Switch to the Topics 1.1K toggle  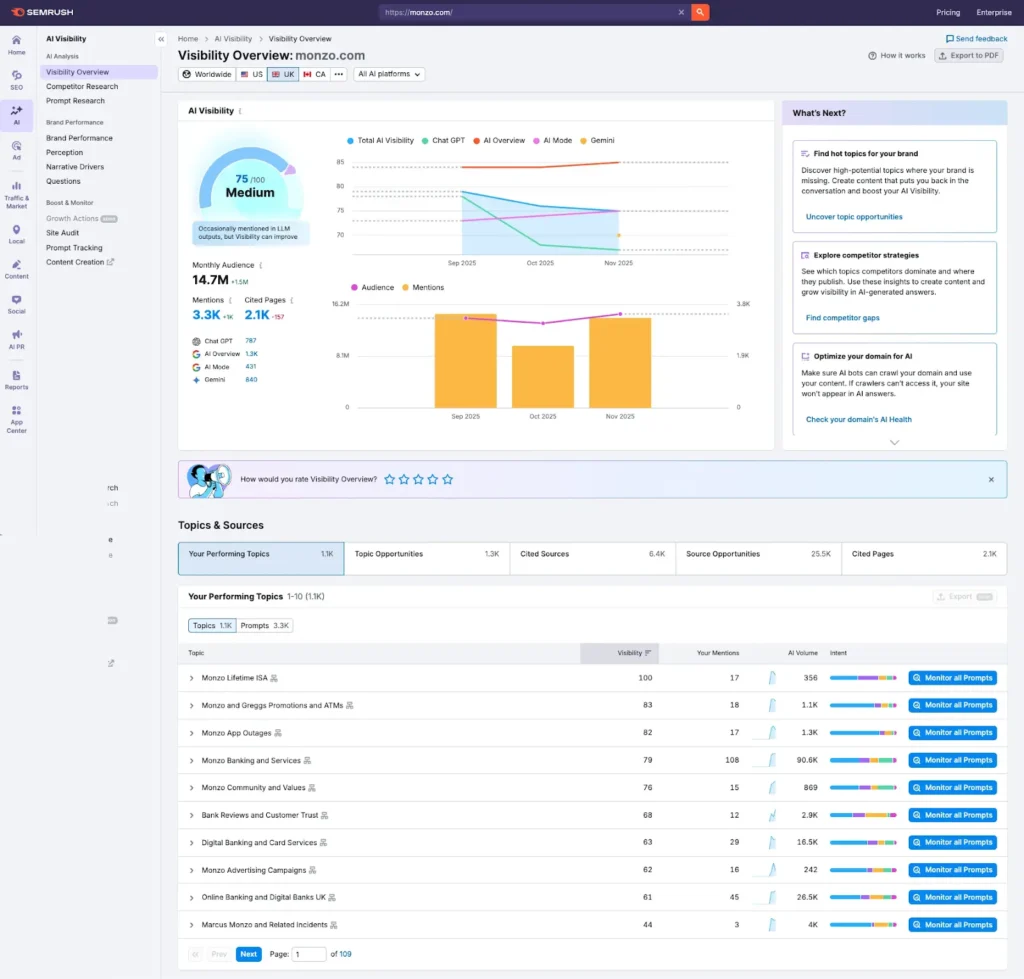click(x=212, y=626)
